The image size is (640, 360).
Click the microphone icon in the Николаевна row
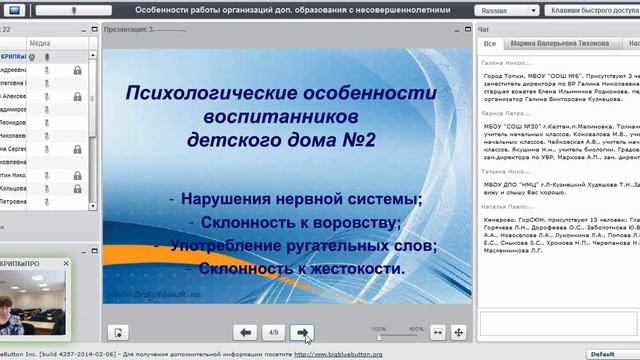click(x=47, y=136)
